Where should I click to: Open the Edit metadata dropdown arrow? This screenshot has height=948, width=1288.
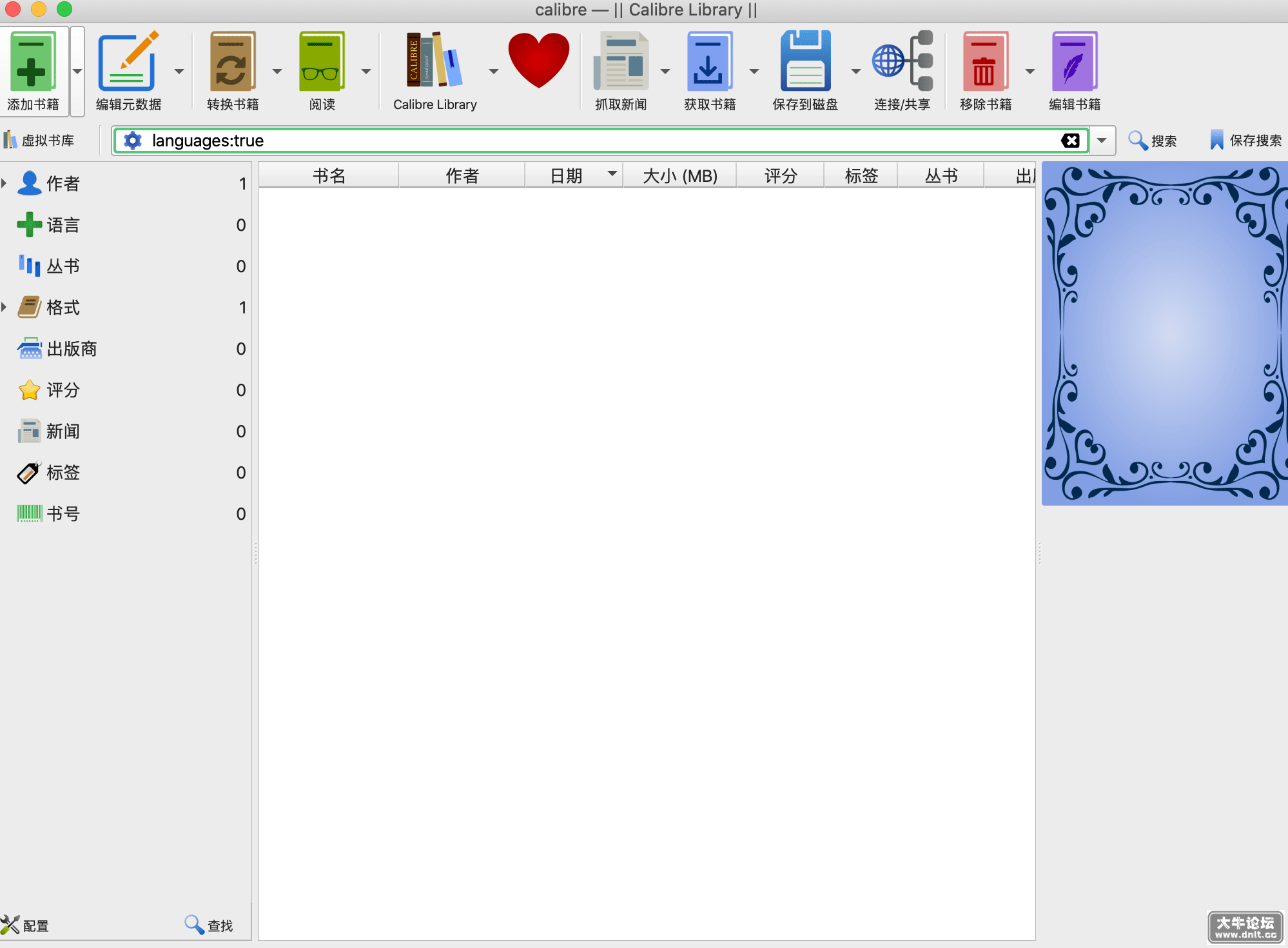point(179,71)
